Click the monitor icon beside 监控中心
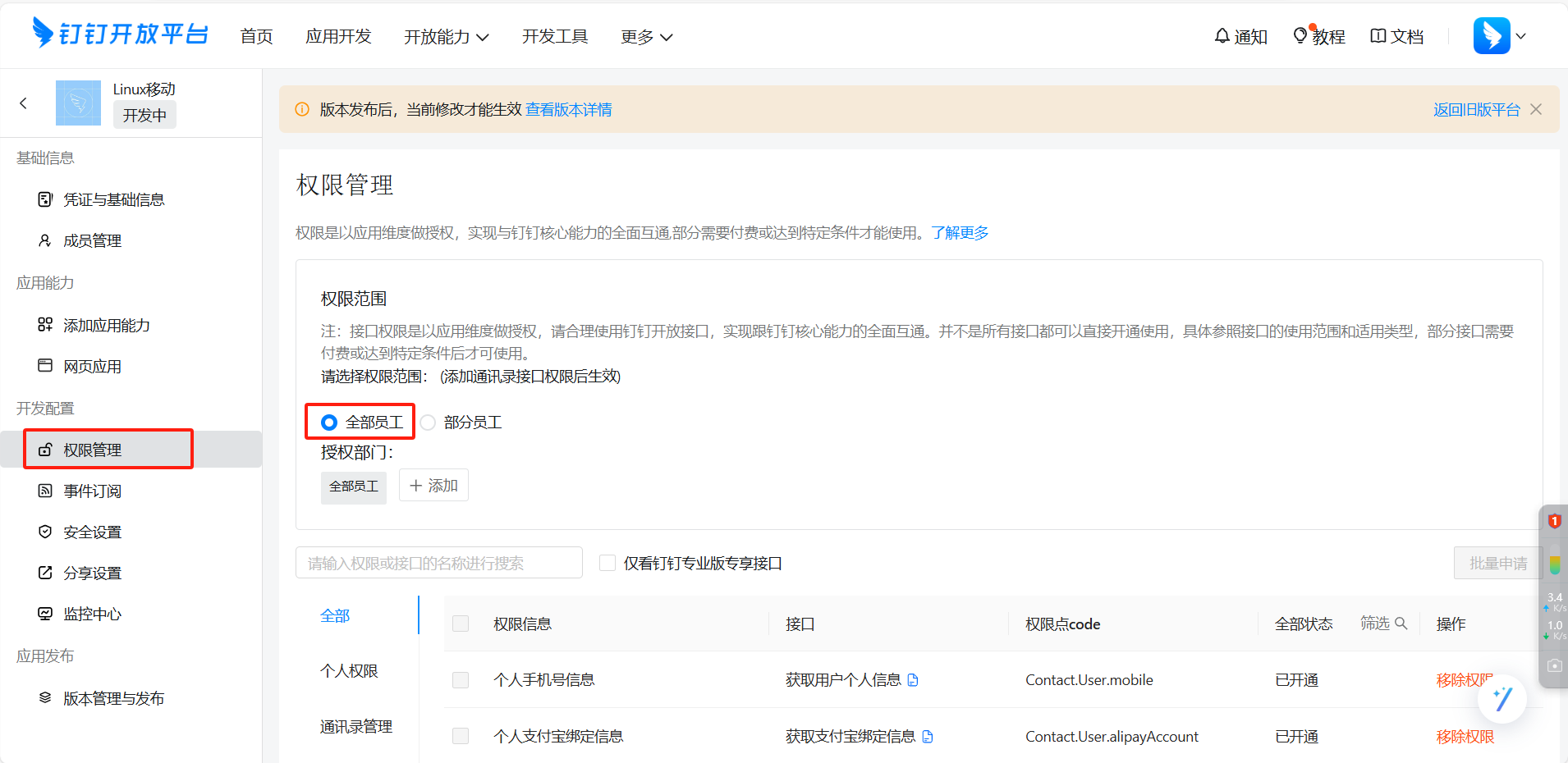Viewport: 1568px width, 763px height. [x=45, y=614]
